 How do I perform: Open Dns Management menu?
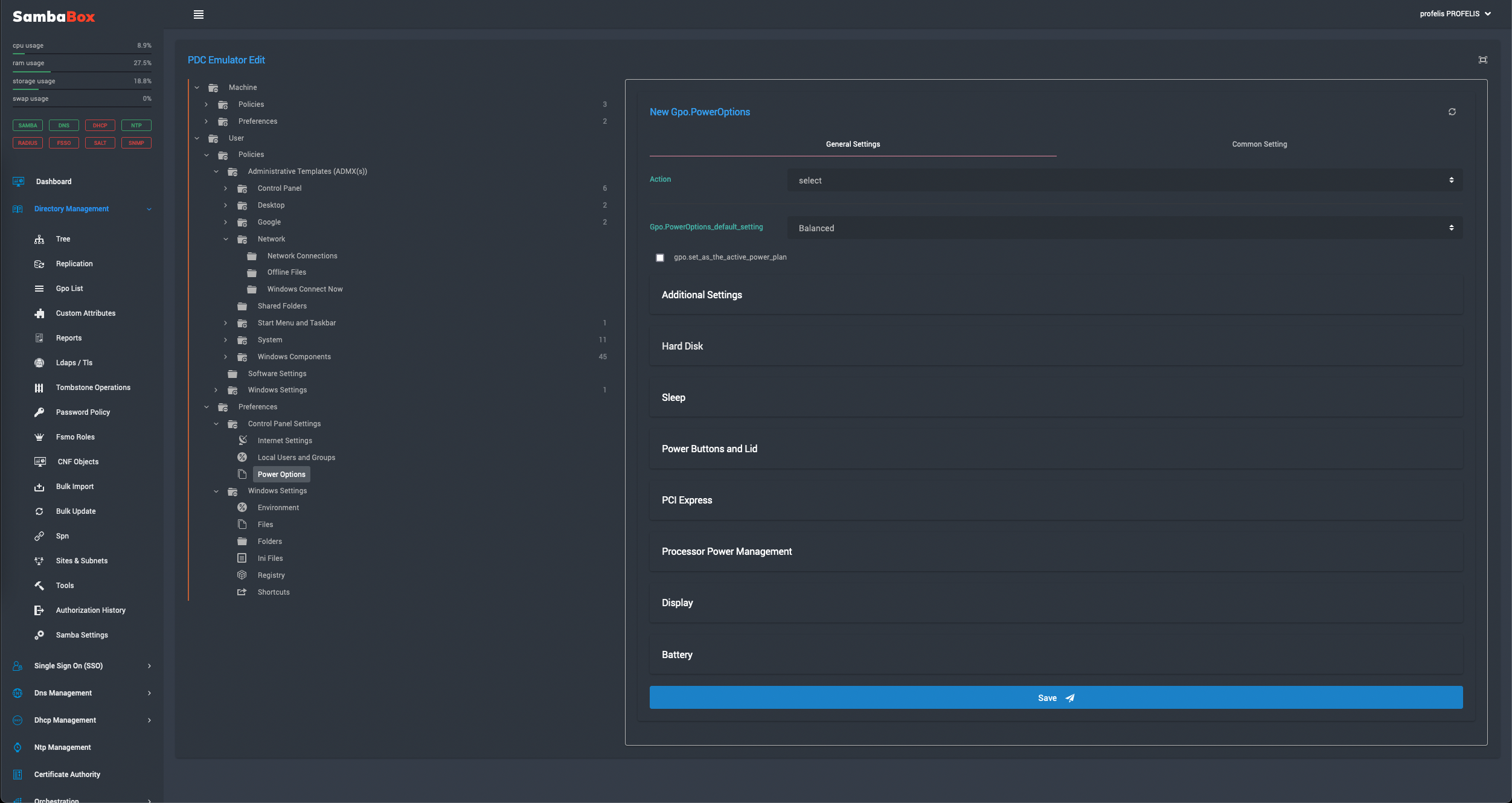(82, 693)
